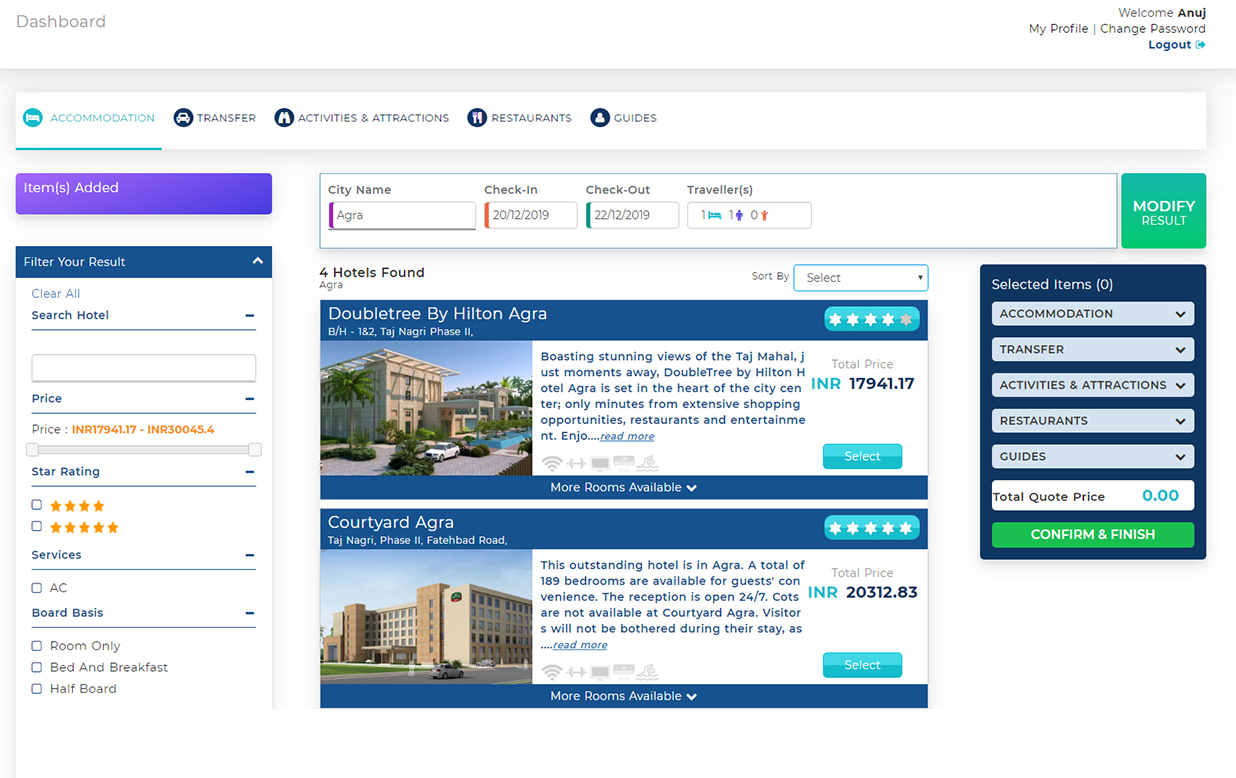This screenshot has height=778, width=1236.
Task: Select the Courtyard Agra hotel
Action: pos(862,665)
